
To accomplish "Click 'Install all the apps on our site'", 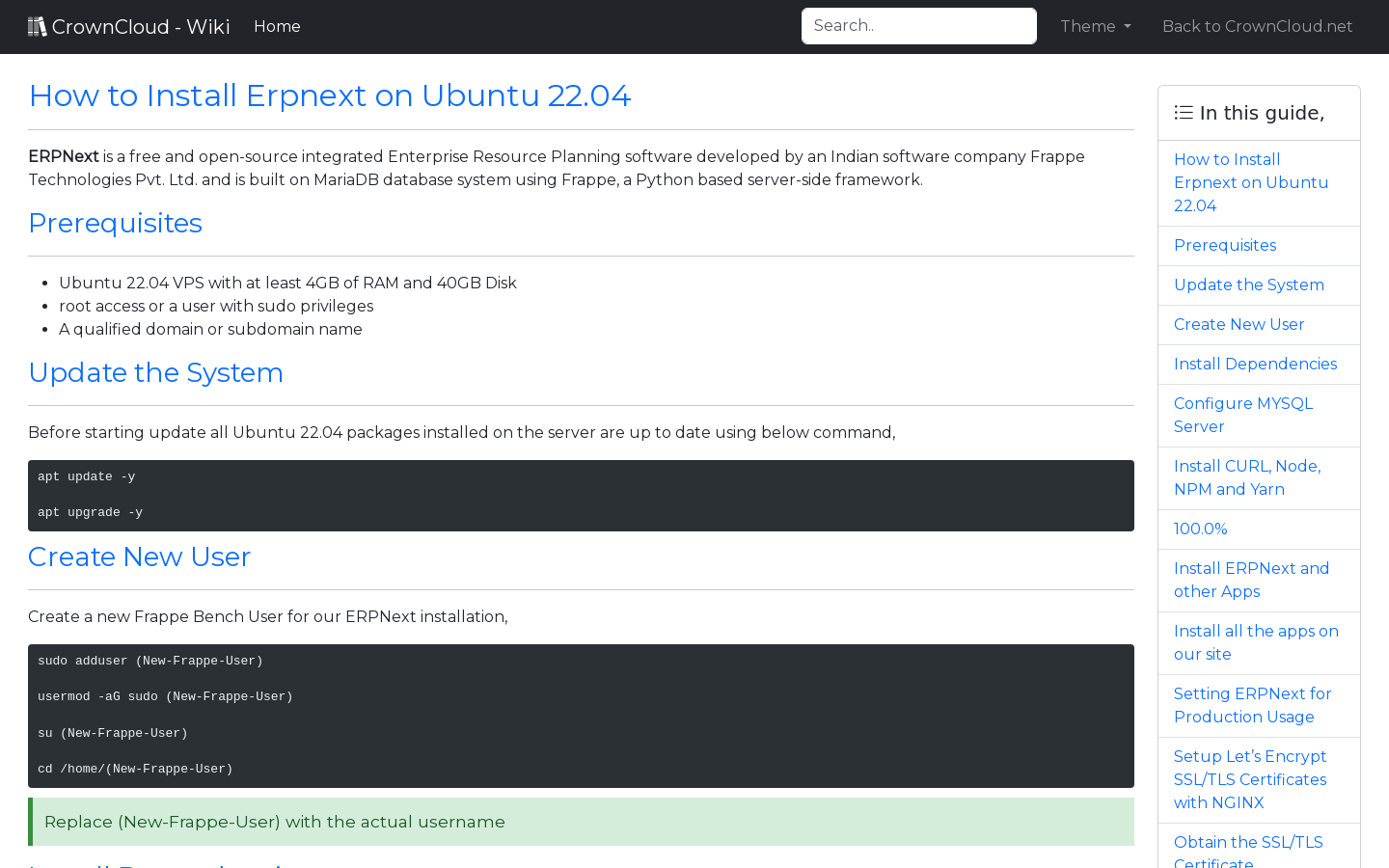I will pyautogui.click(x=1256, y=642).
